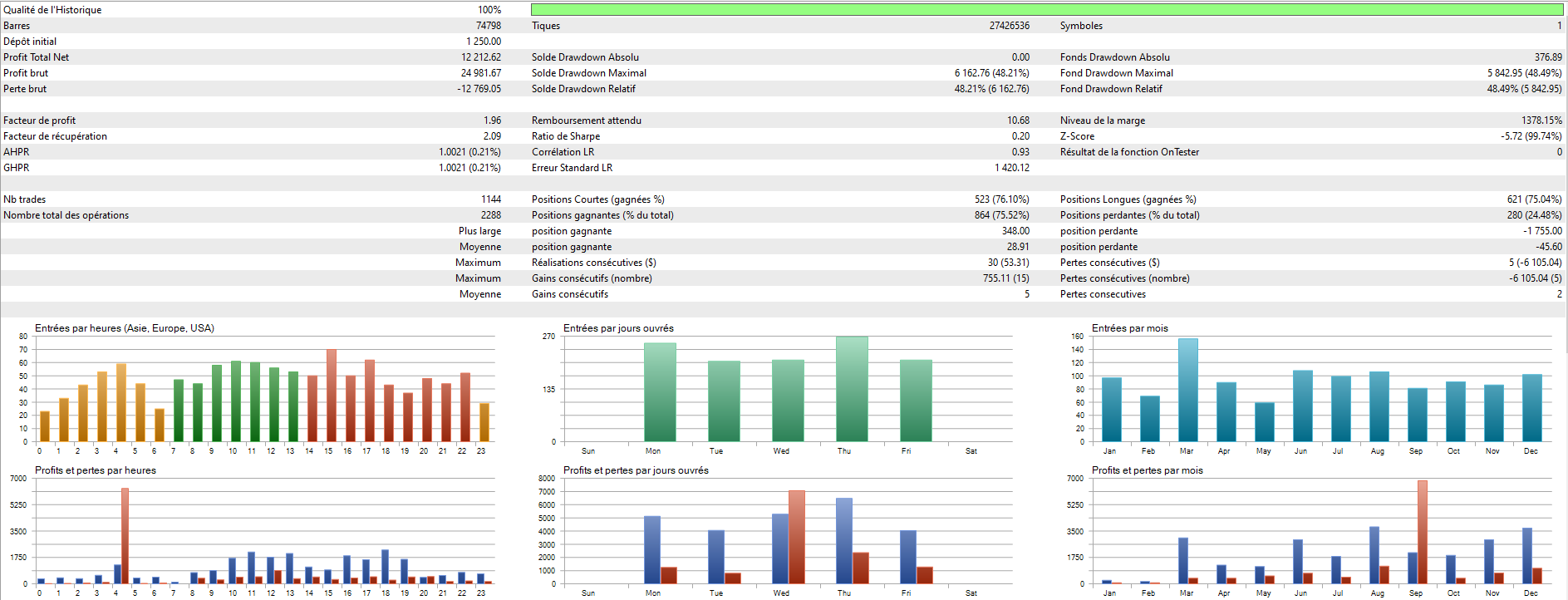Click the hour 15 bar in Entrées par heures
Viewport: 1568px width, 600px height.
(x=332, y=396)
